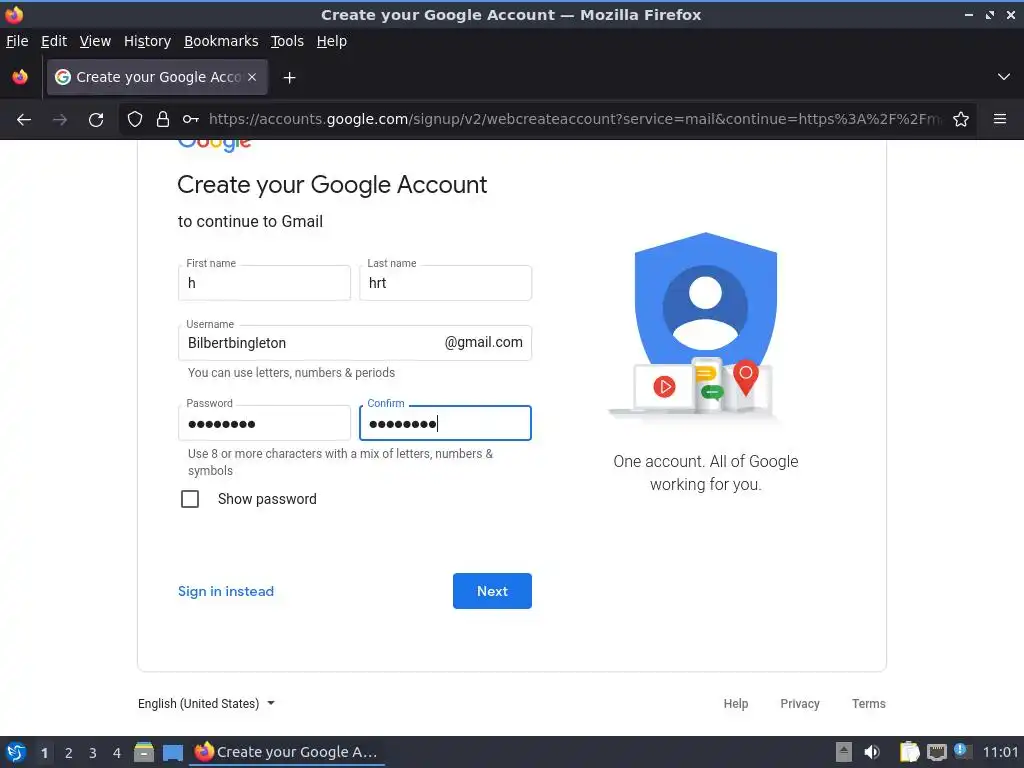1024x768 pixels.
Task: Click the @gmail.com suffix text
Action: tap(483, 342)
